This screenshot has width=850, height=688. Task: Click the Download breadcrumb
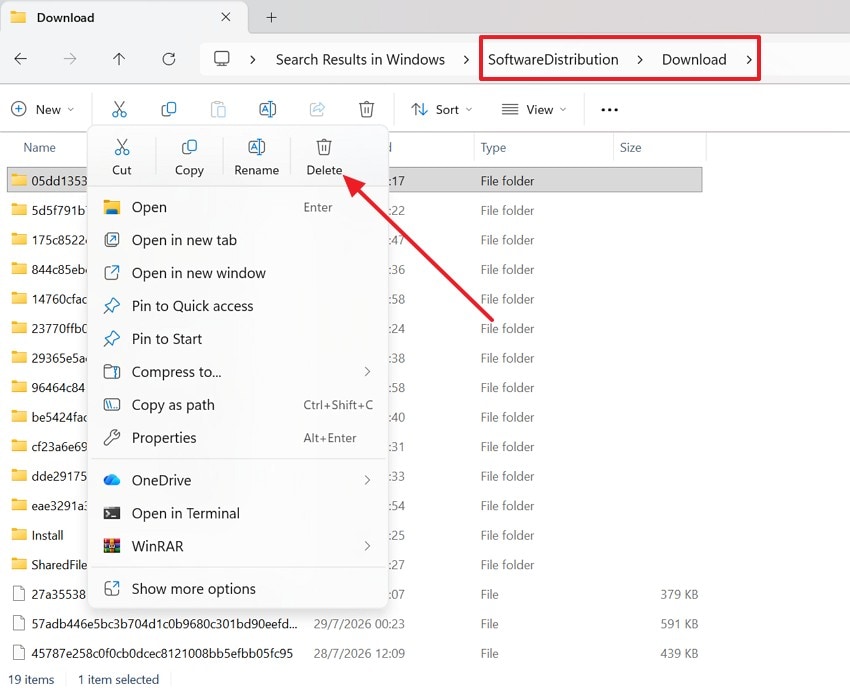coord(694,60)
